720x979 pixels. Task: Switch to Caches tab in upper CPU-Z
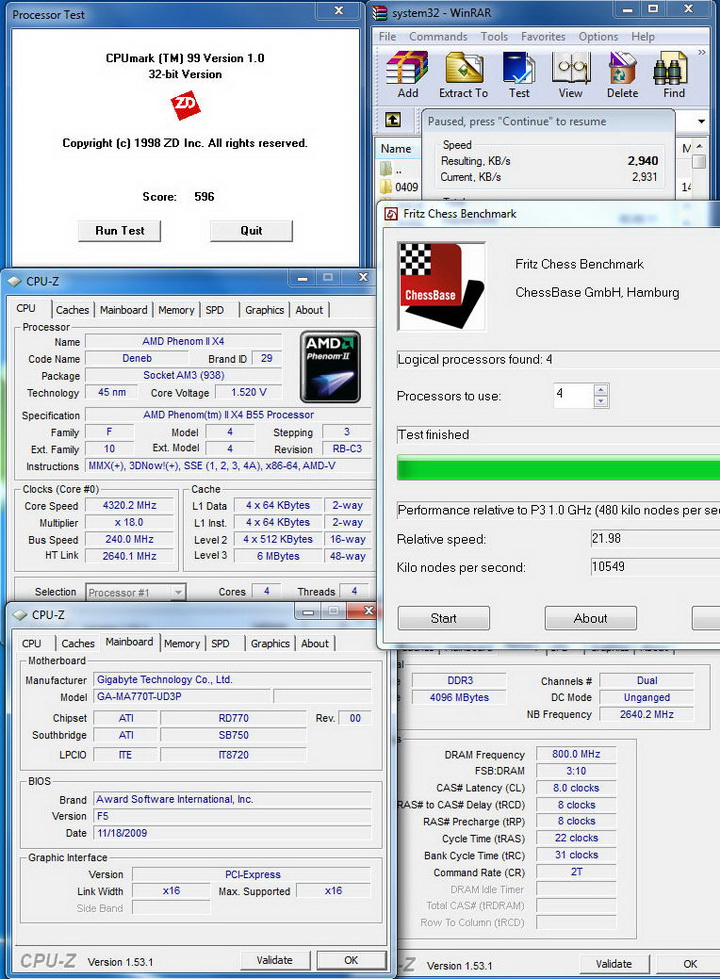(x=72, y=310)
